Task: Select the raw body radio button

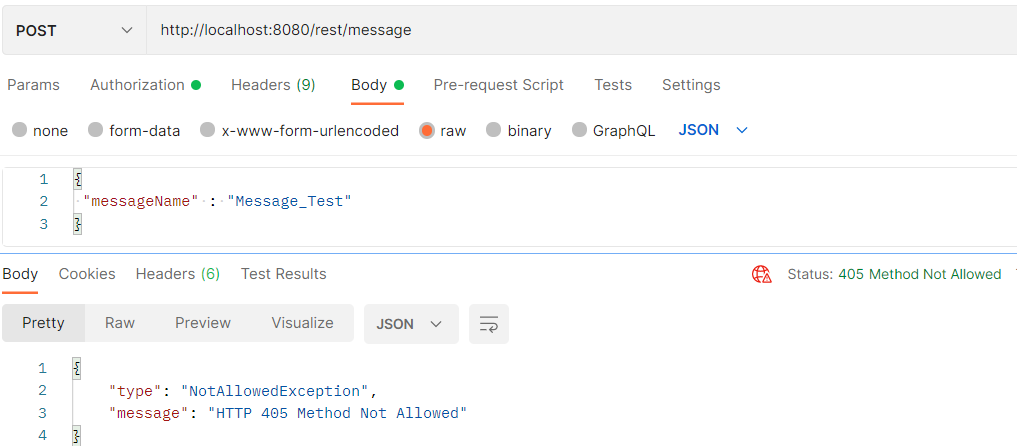Action: click(x=427, y=130)
